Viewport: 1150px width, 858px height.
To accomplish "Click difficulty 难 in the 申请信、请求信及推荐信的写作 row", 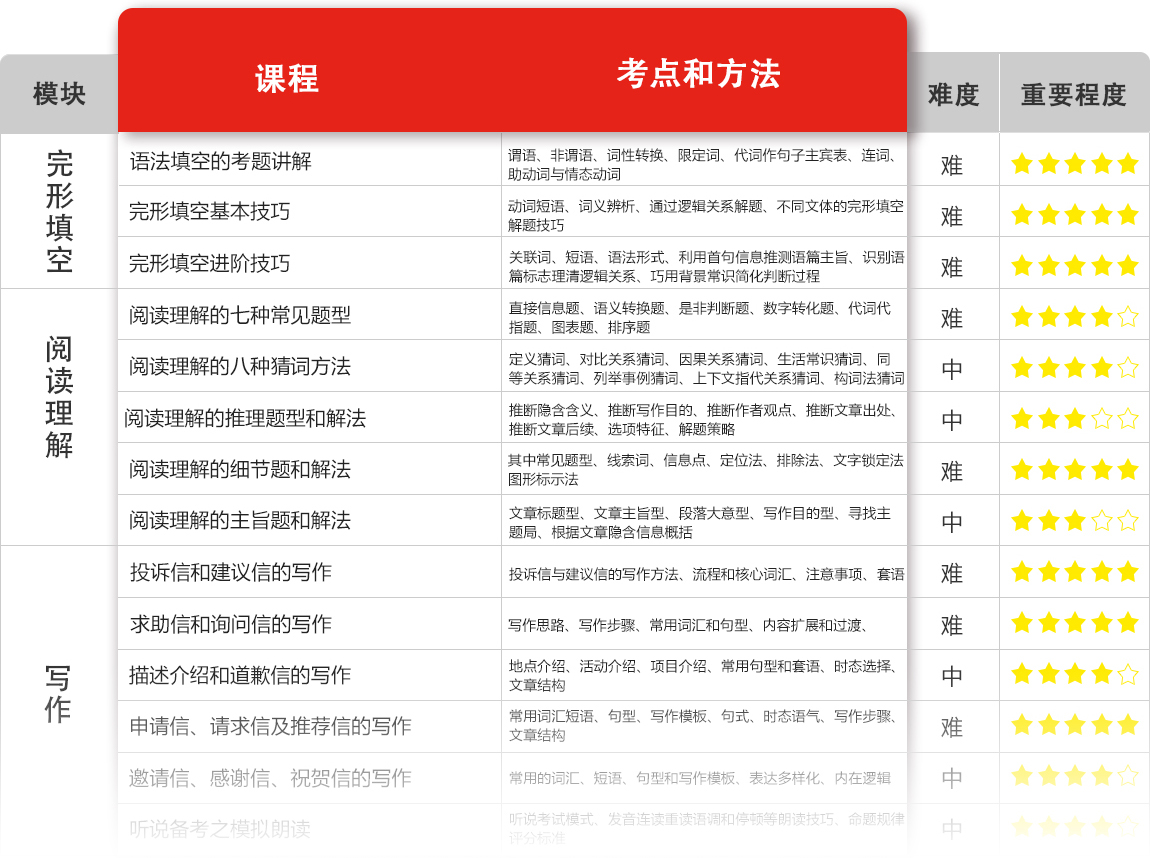I will pos(952,727).
